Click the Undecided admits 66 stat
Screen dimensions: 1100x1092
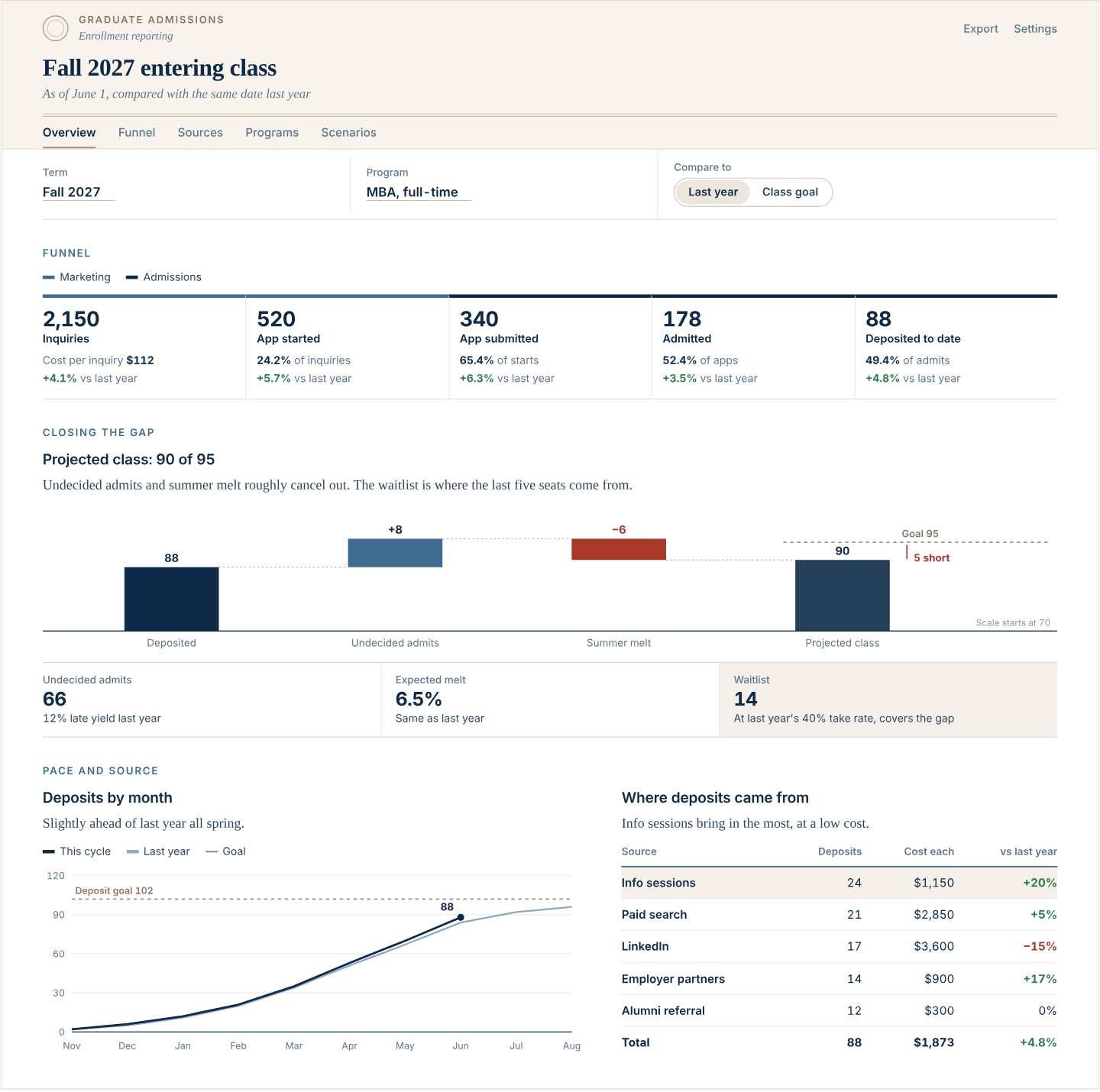coord(212,699)
